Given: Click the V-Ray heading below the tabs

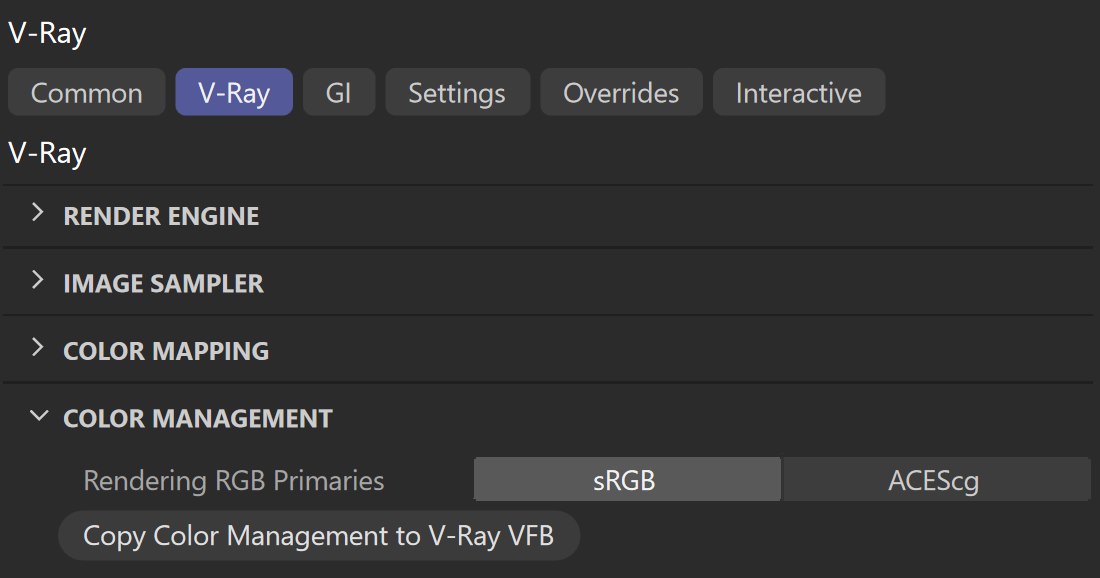Looking at the screenshot, I should [47, 153].
